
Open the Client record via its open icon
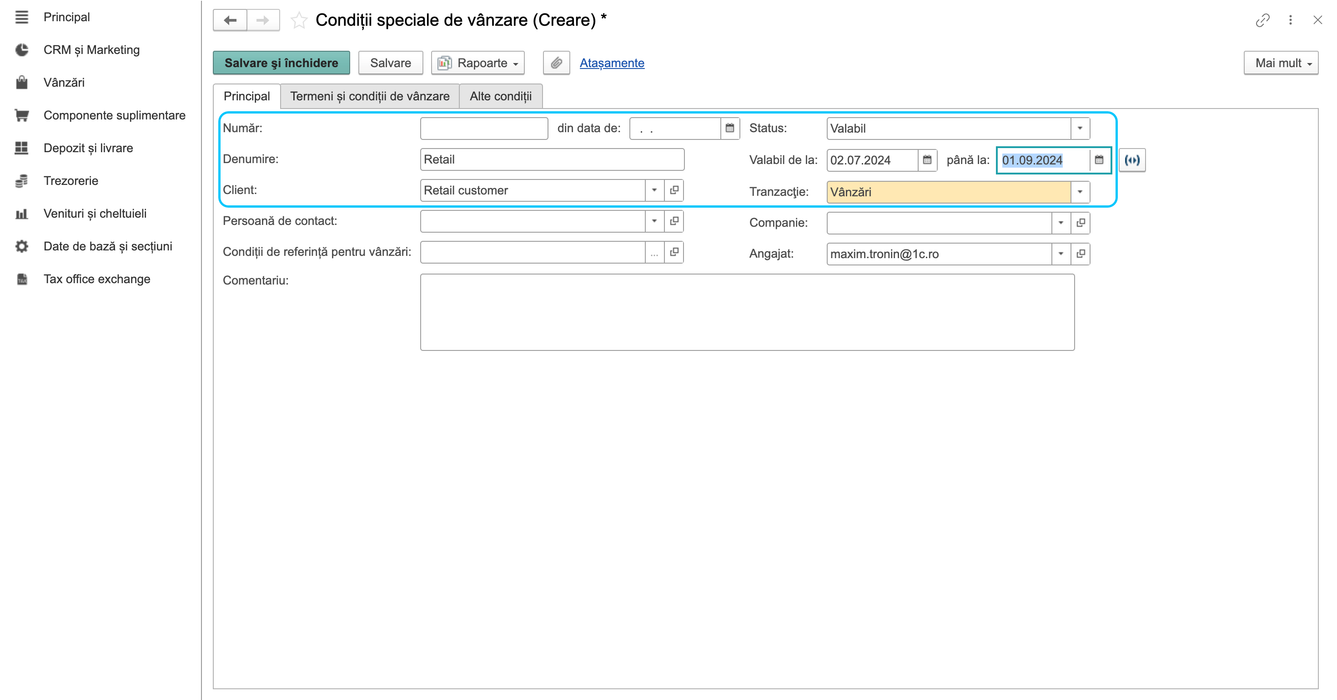coord(674,190)
